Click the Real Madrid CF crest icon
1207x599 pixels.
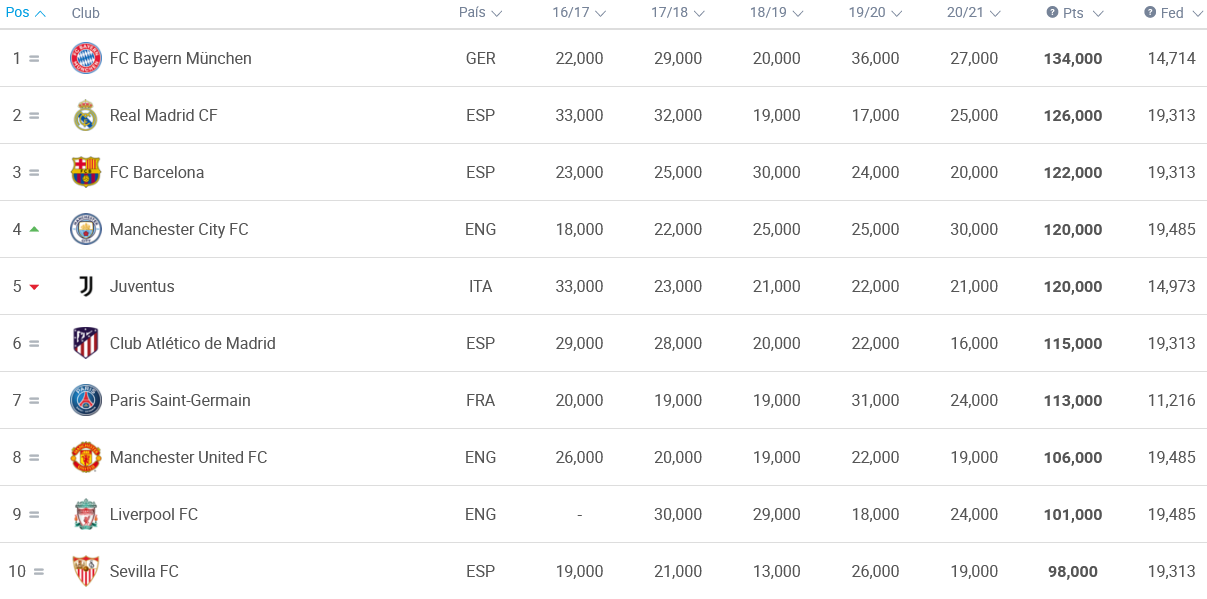[86, 115]
